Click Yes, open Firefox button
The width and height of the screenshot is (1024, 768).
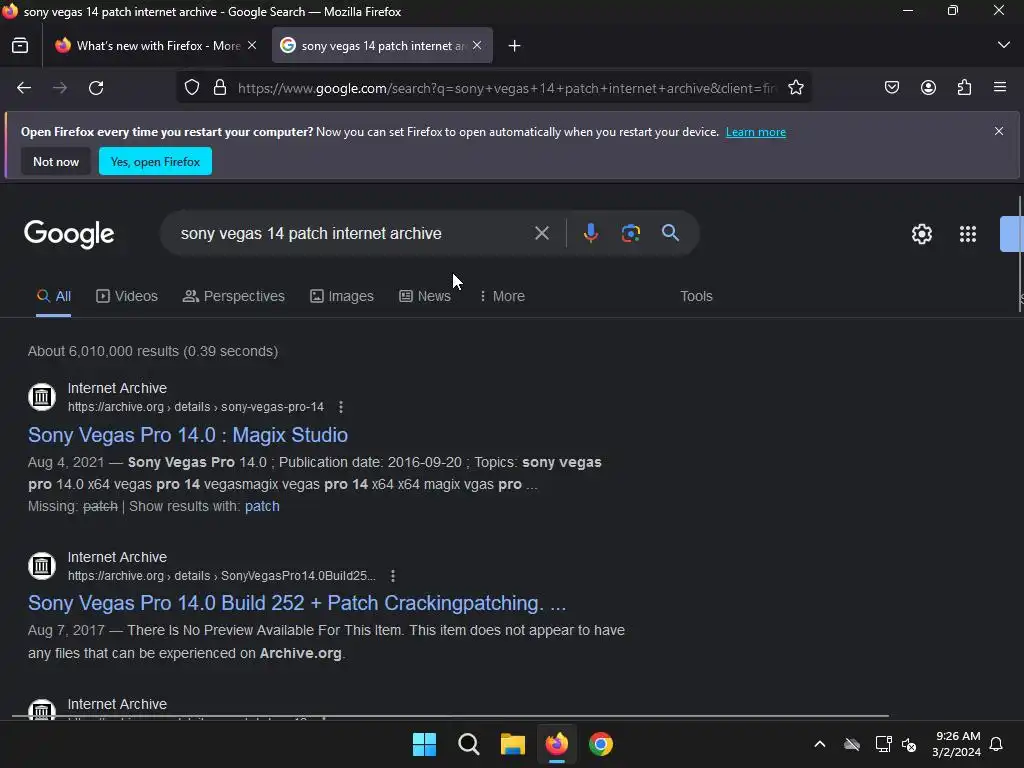pyautogui.click(x=155, y=161)
